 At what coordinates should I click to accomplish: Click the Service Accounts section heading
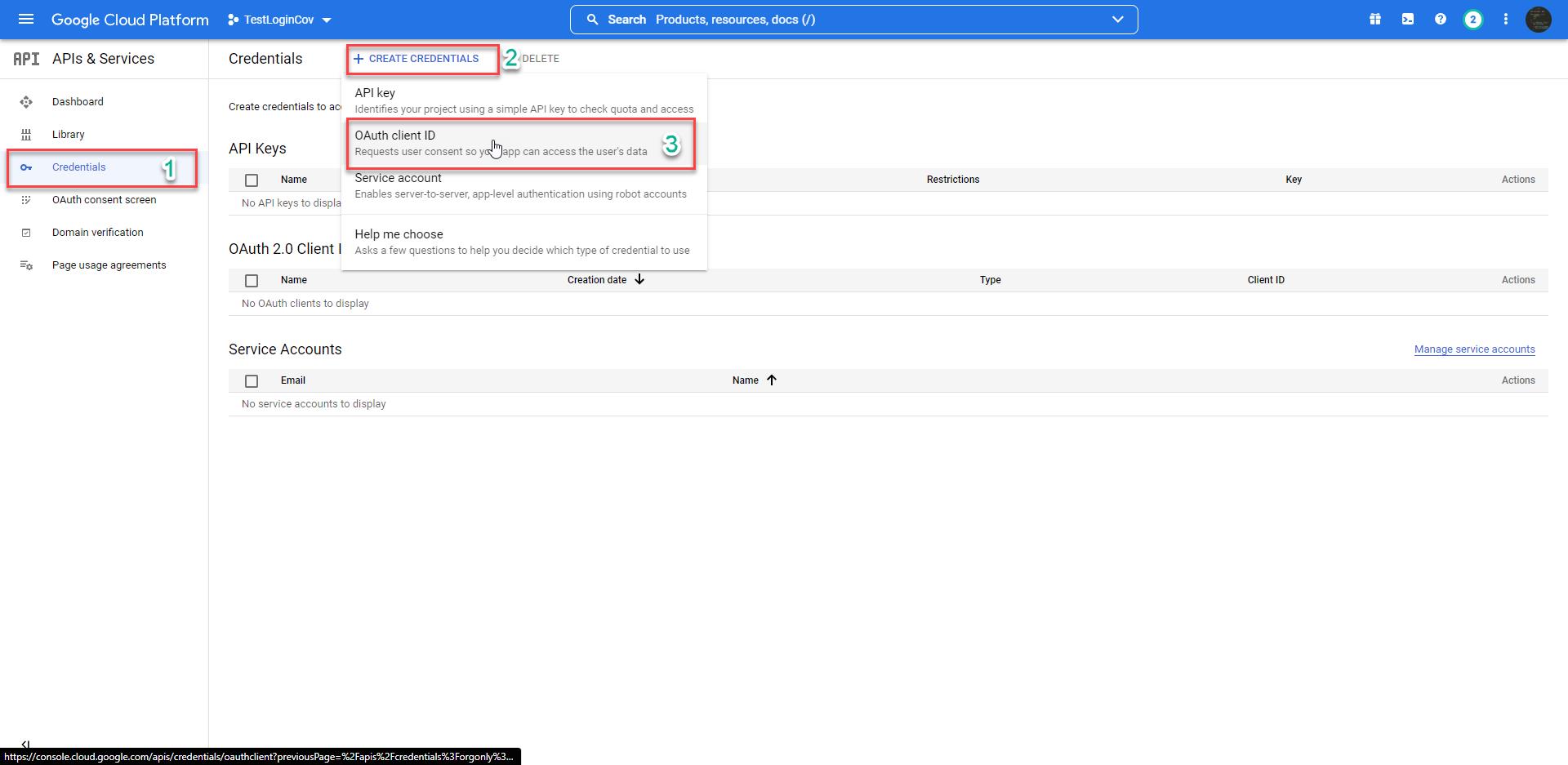click(x=285, y=349)
